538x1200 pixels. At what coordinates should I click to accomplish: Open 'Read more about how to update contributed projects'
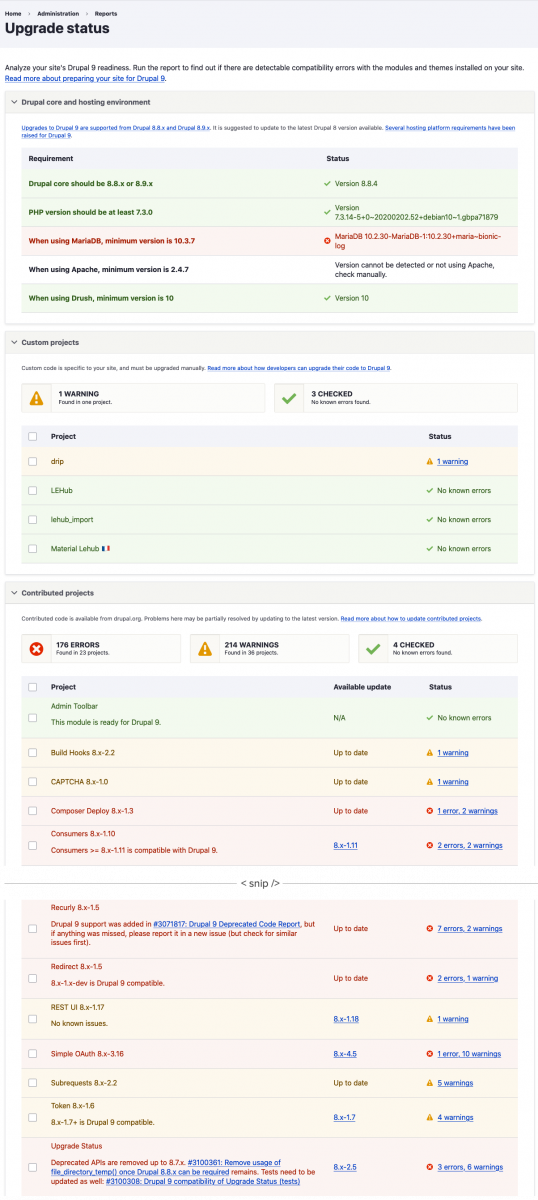pos(411,619)
